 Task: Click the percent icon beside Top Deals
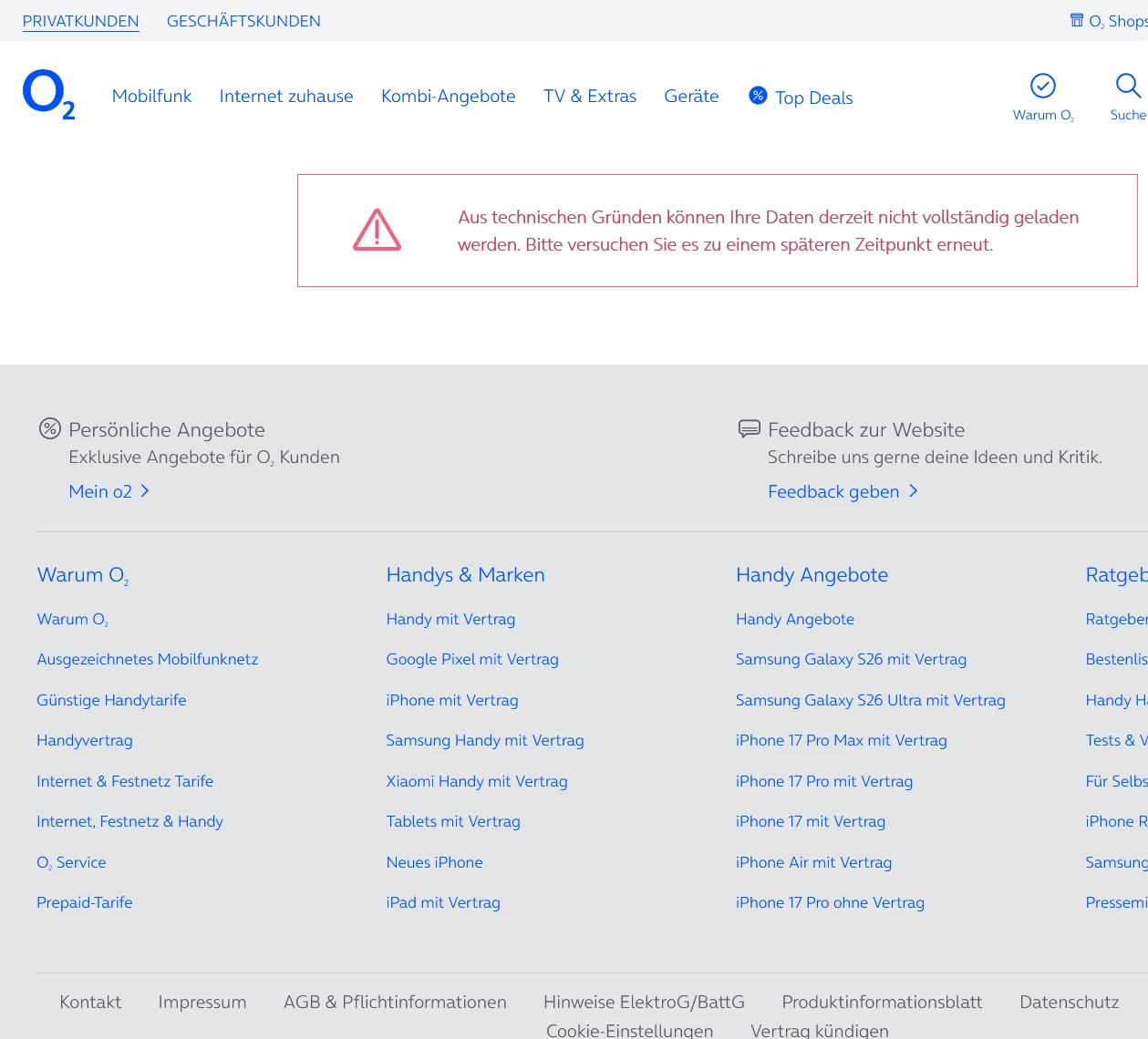coord(758,95)
